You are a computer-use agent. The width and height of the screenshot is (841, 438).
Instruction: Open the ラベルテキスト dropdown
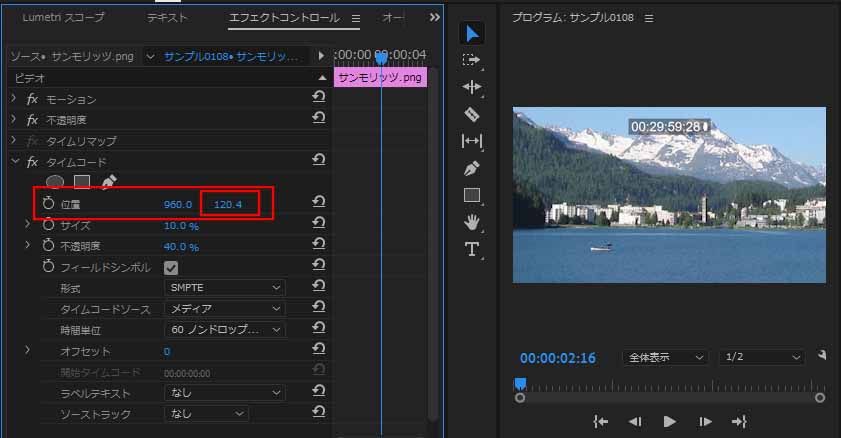pos(224,393)
